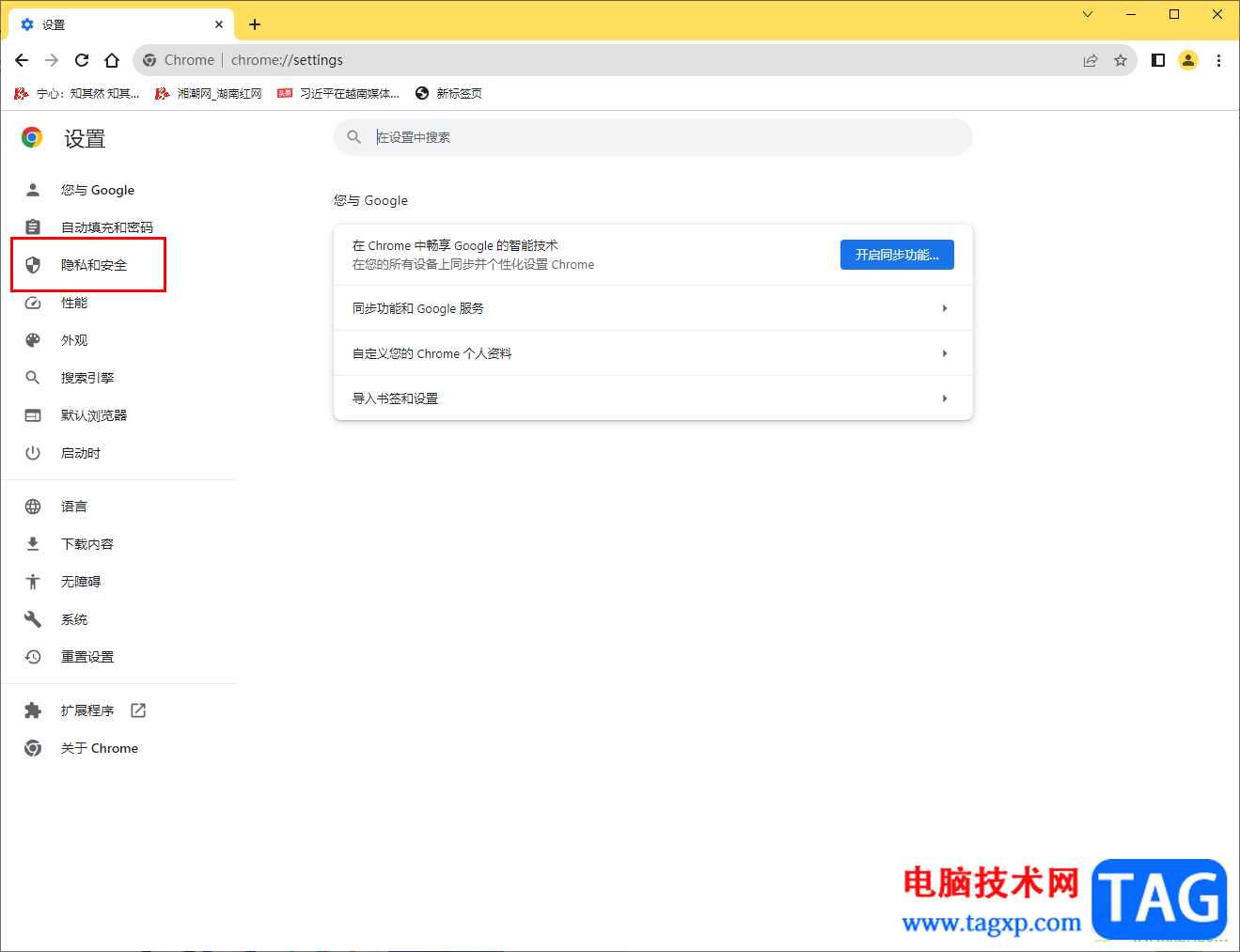Viewport: 1240px width, 952px height.
Task: Click the browser window icon for 默认浏览器
Action: tap(33, 415)
